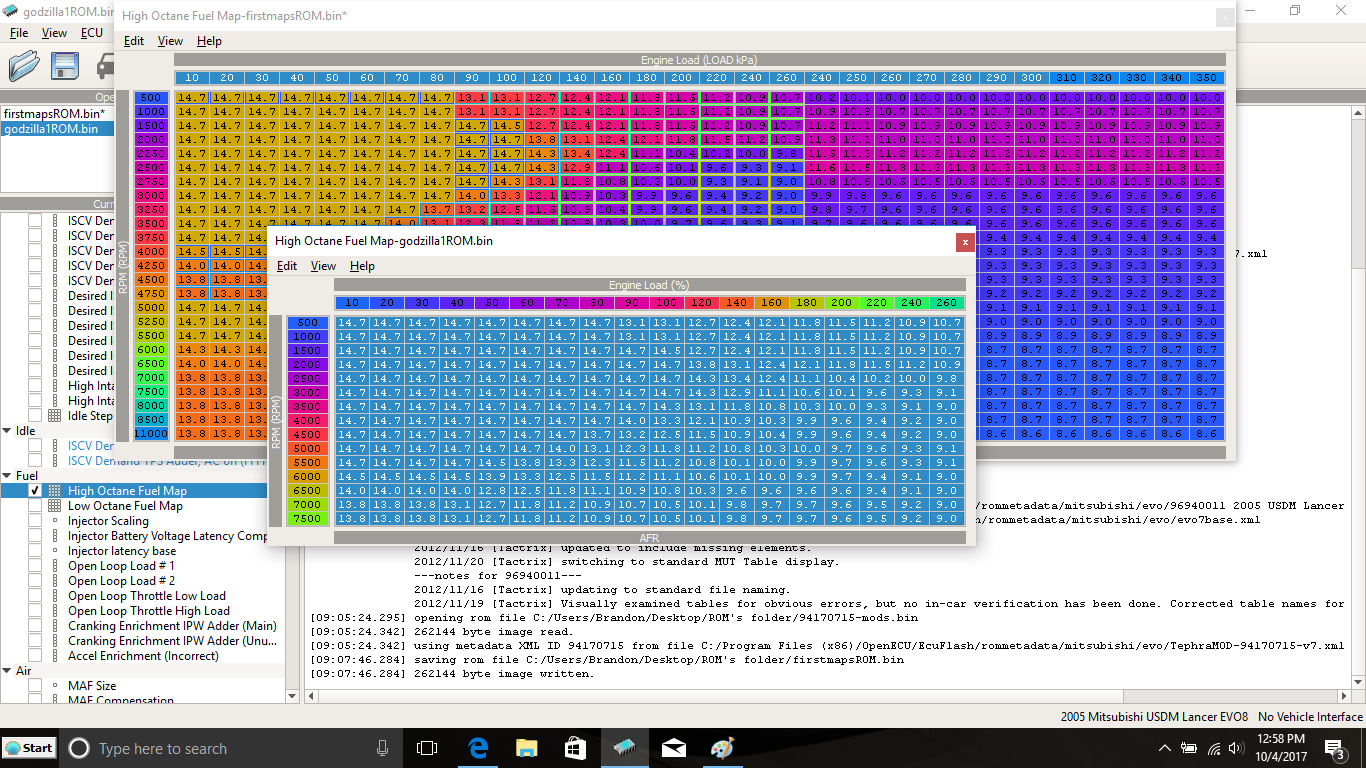The height and width of the screenshot is (768, 1366).
Task: Open the ECU menu in main window
Action: point(91,33)
